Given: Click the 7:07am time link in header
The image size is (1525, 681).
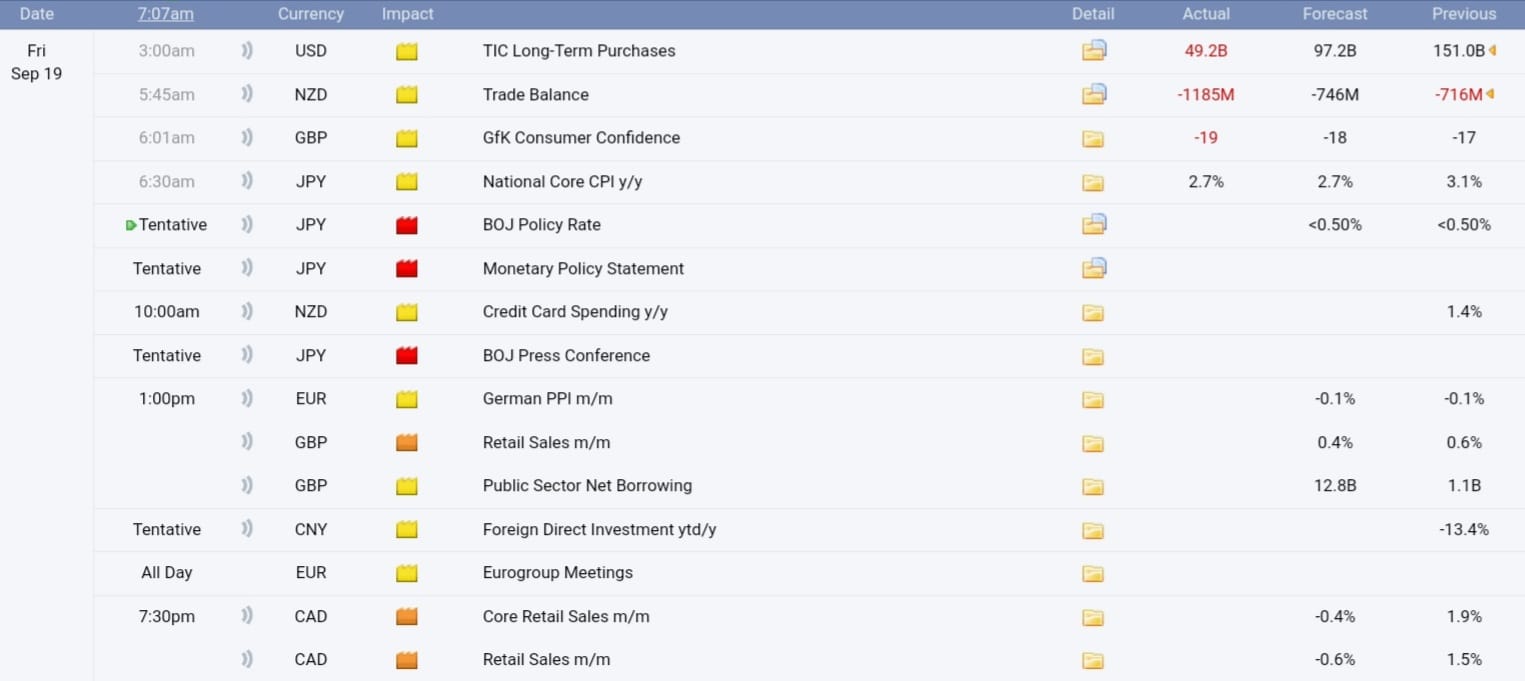Looking at the screenshot, I should click(x=166, y=14).
